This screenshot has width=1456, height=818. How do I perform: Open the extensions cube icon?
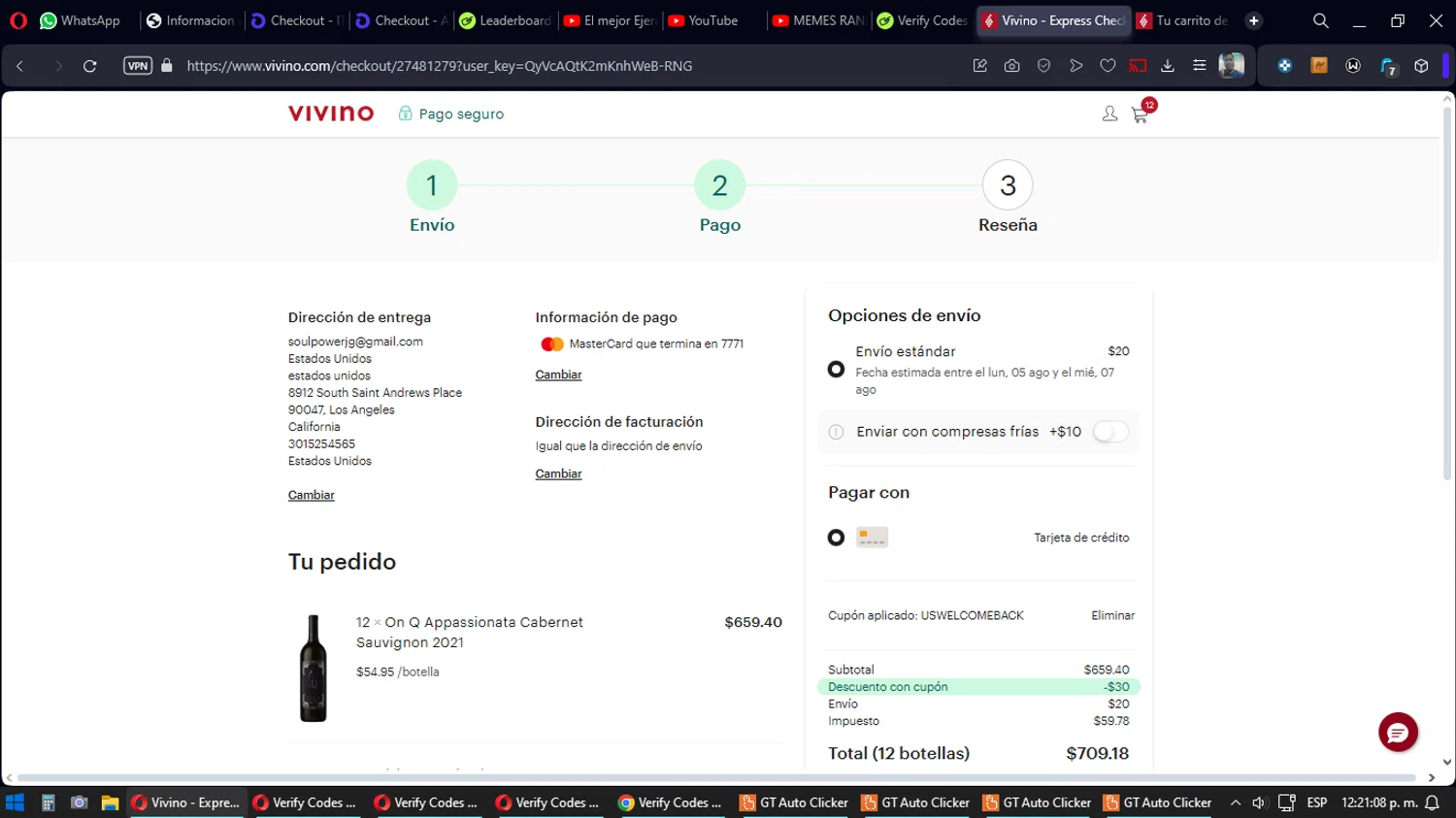(x=1421, y=66)
